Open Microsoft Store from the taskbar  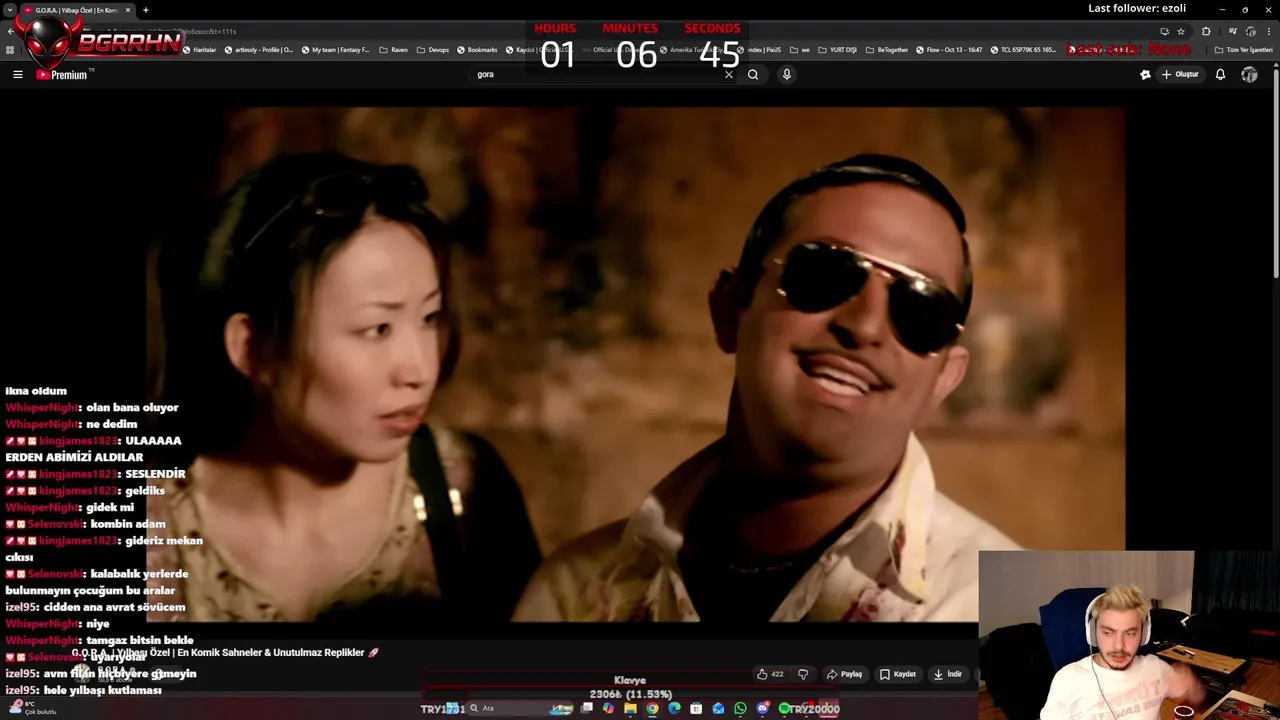coord(696,708)
